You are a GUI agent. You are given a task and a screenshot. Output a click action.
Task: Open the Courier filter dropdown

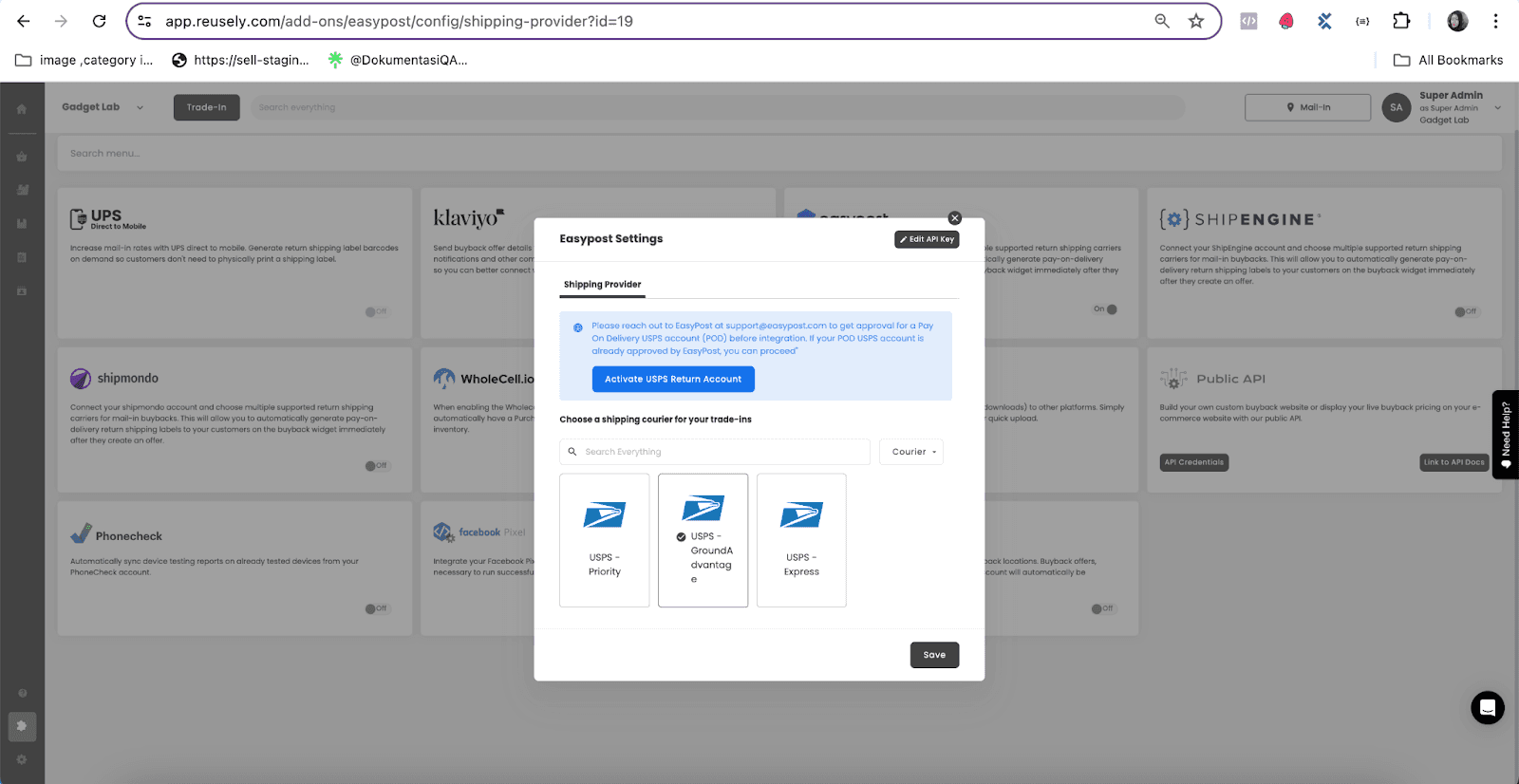pos(911,452)
